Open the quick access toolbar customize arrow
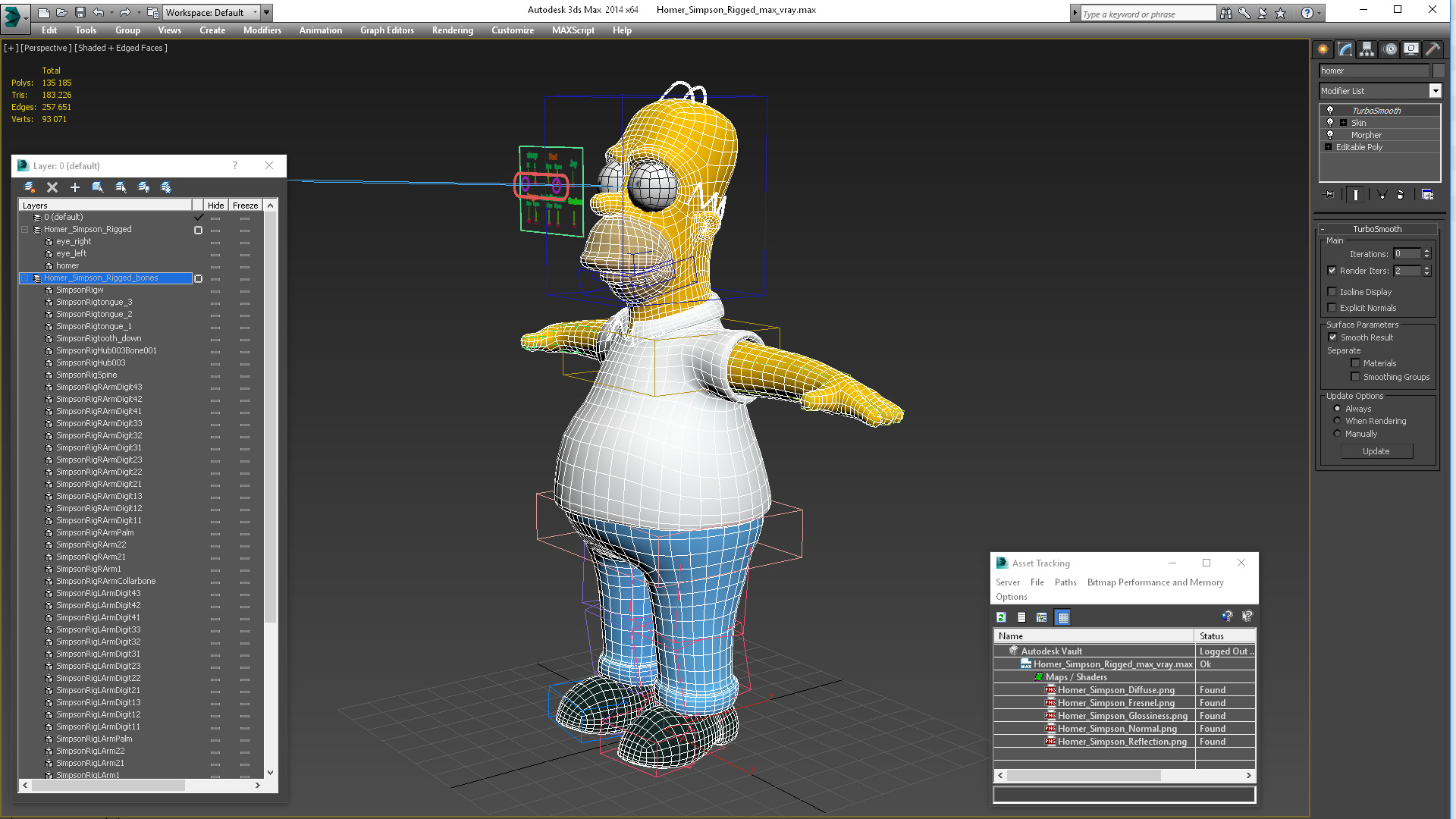 (x=267, y=12)
